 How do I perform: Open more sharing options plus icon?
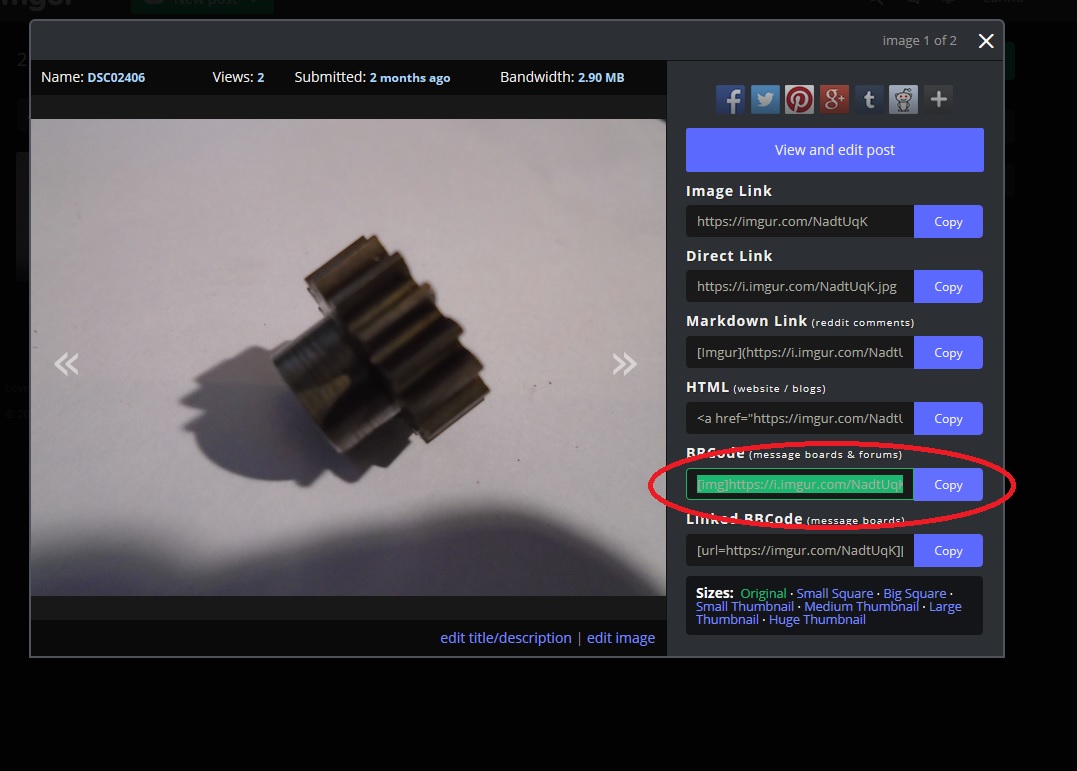(938, 100)
